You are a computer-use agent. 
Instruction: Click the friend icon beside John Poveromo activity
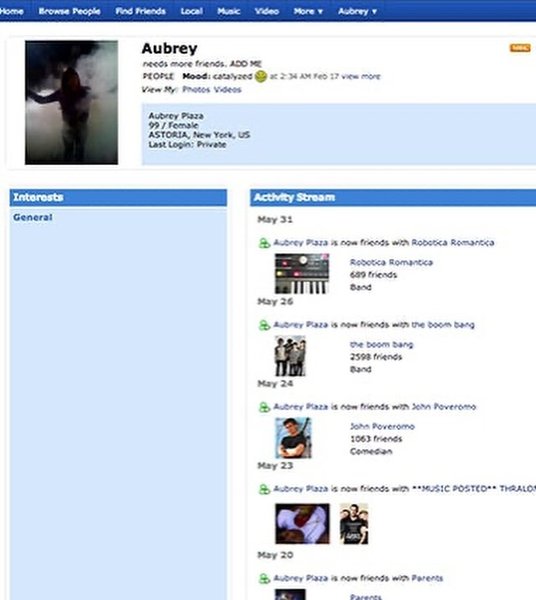pos(264,407)
